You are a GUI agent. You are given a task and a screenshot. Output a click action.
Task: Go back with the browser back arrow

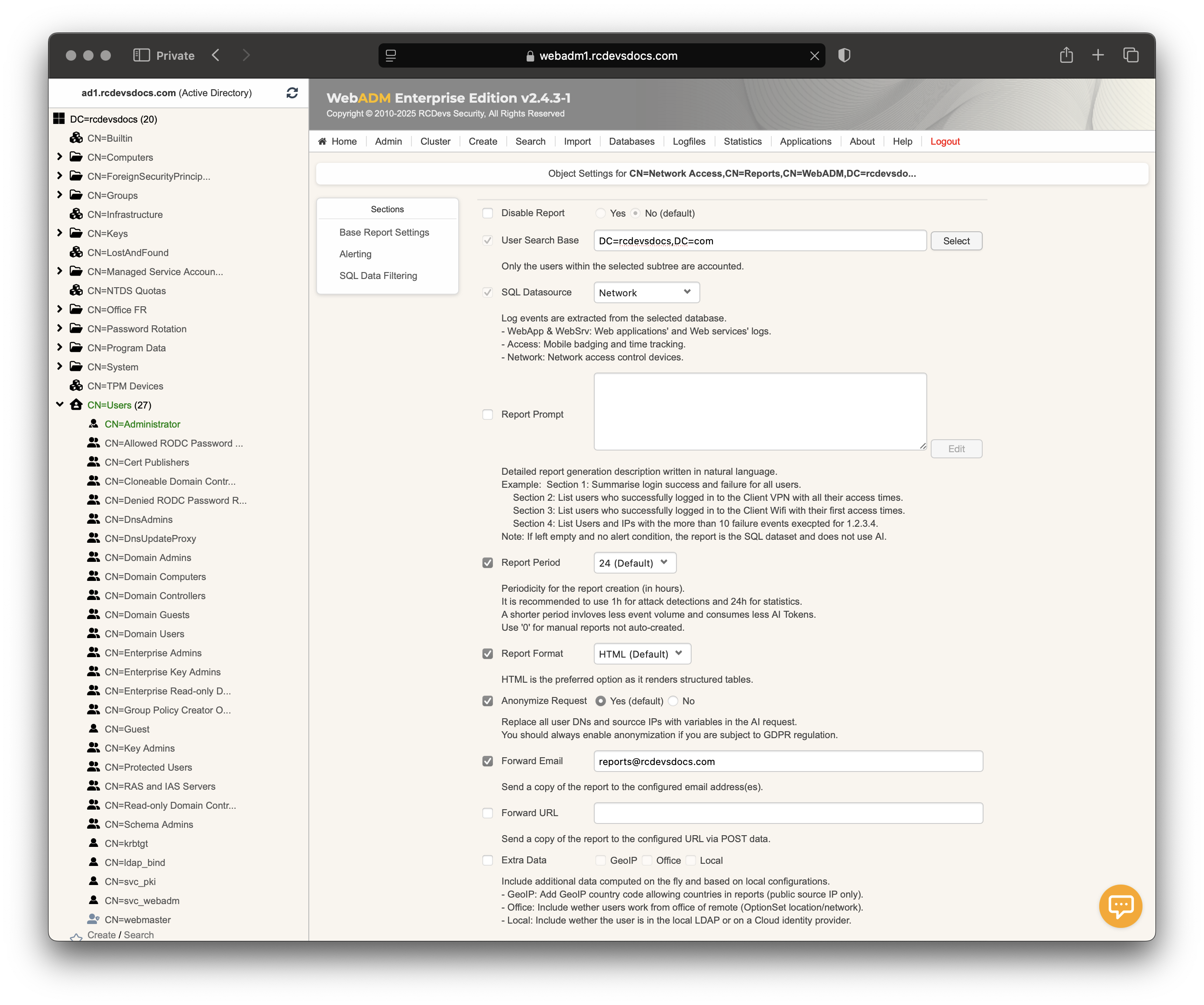pos(216,55)
